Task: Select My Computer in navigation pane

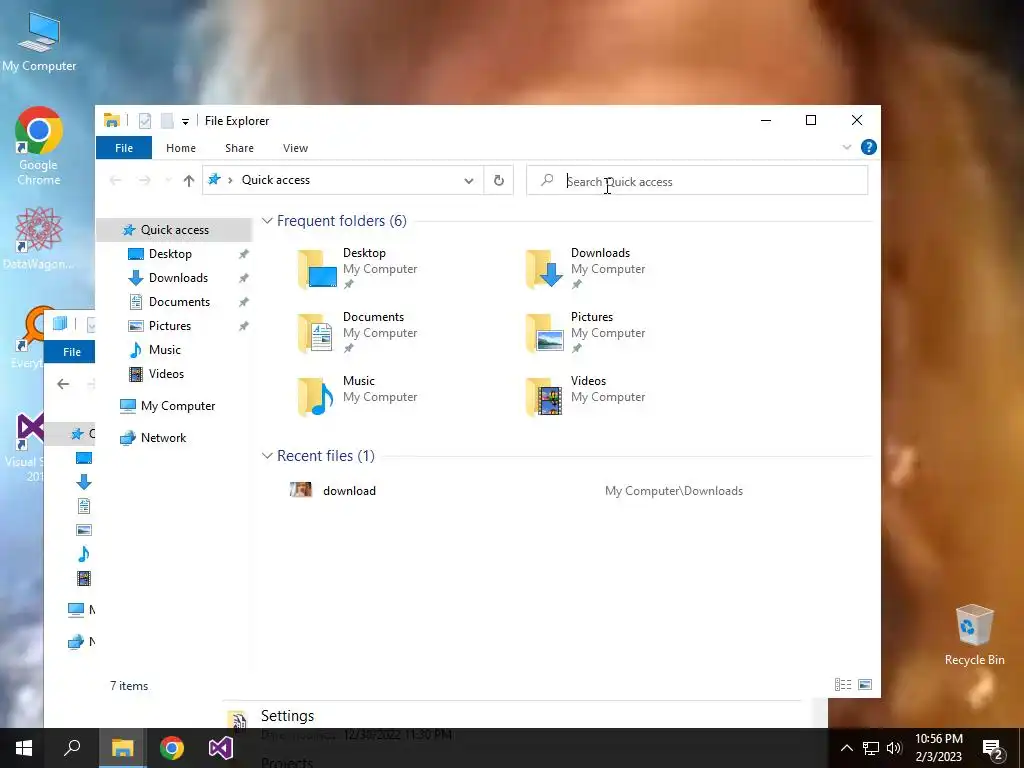Action: tap(178, 406)
